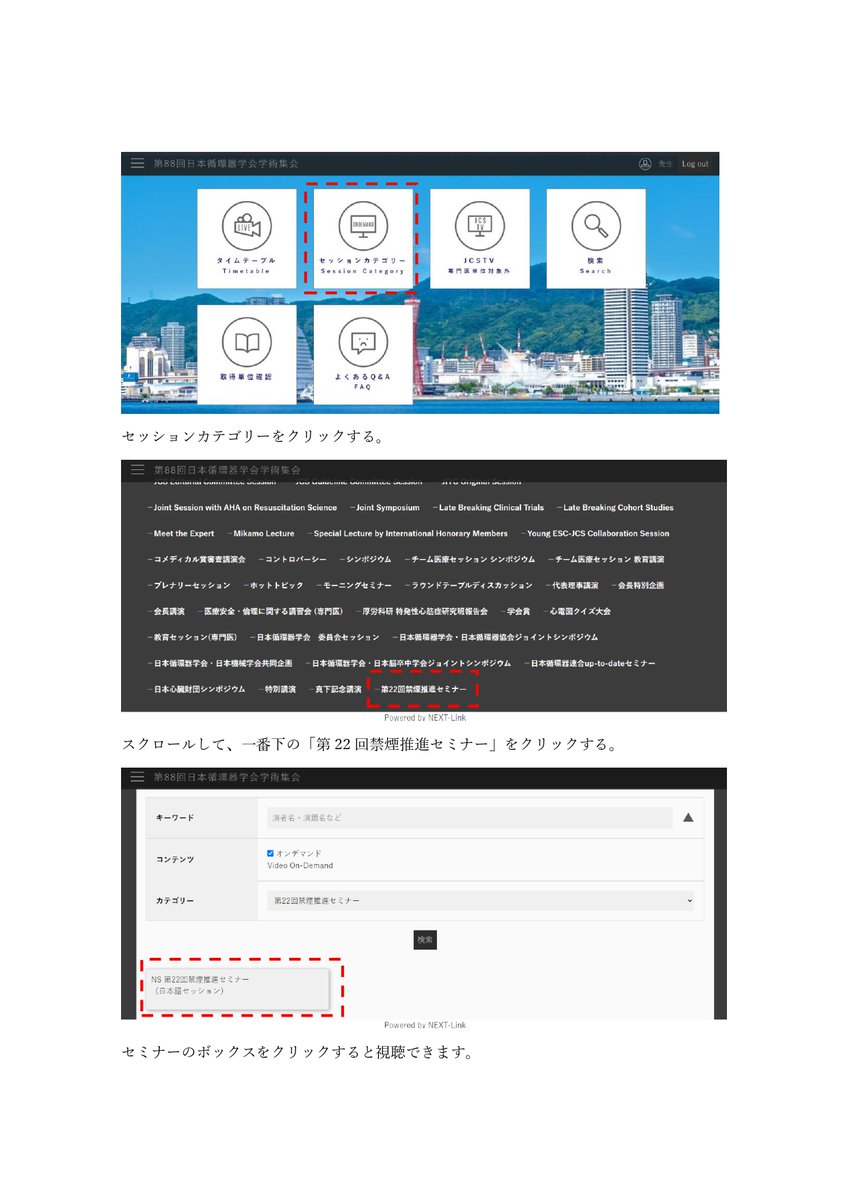Open the Session Category on-demand tile

click(x=362, y=239)
